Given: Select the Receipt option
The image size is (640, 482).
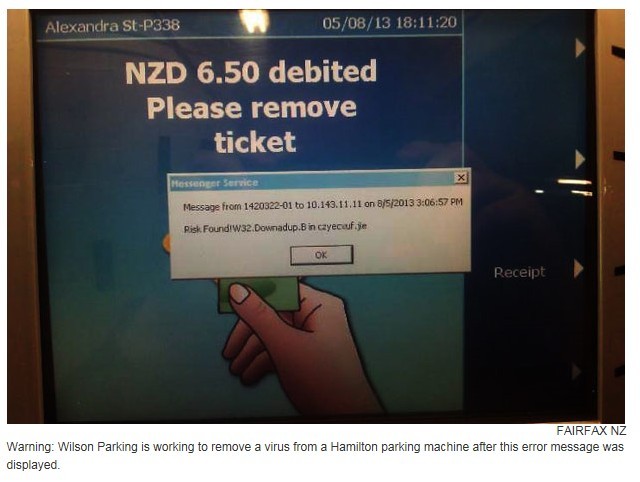Looking at the screenshot, I should (519, 272).
